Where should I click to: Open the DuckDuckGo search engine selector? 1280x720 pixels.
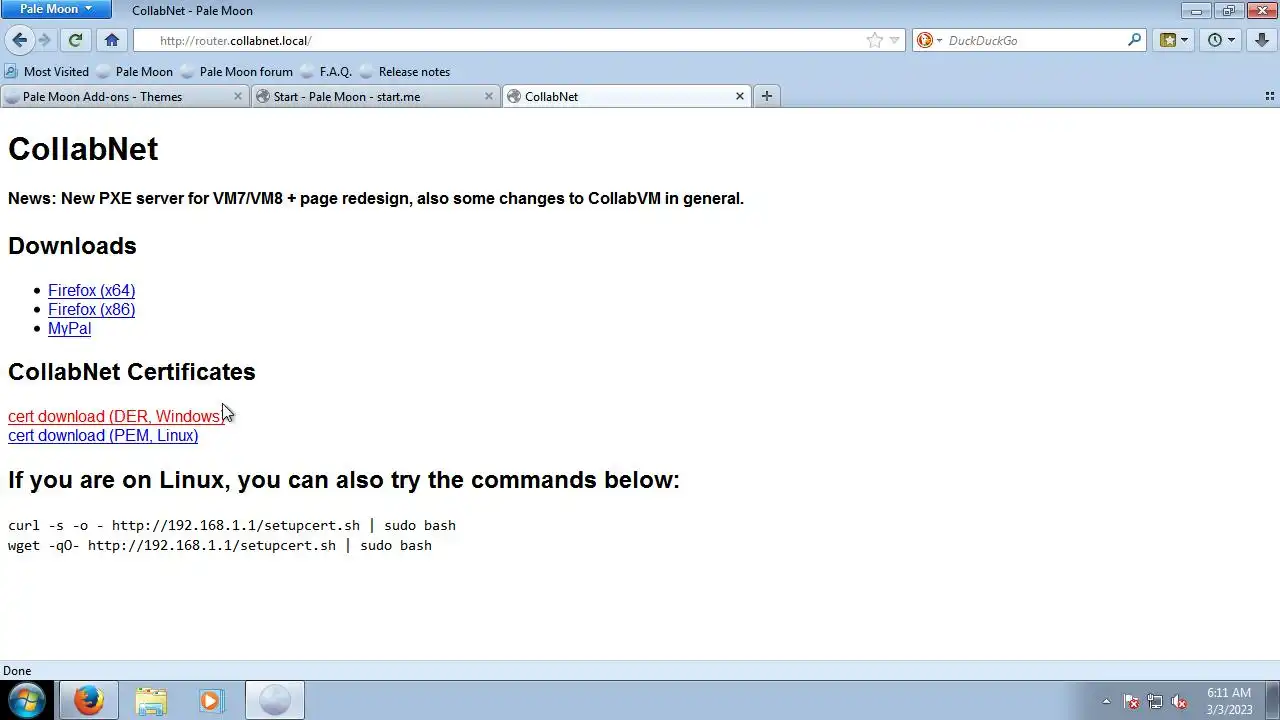click(930, 40)
